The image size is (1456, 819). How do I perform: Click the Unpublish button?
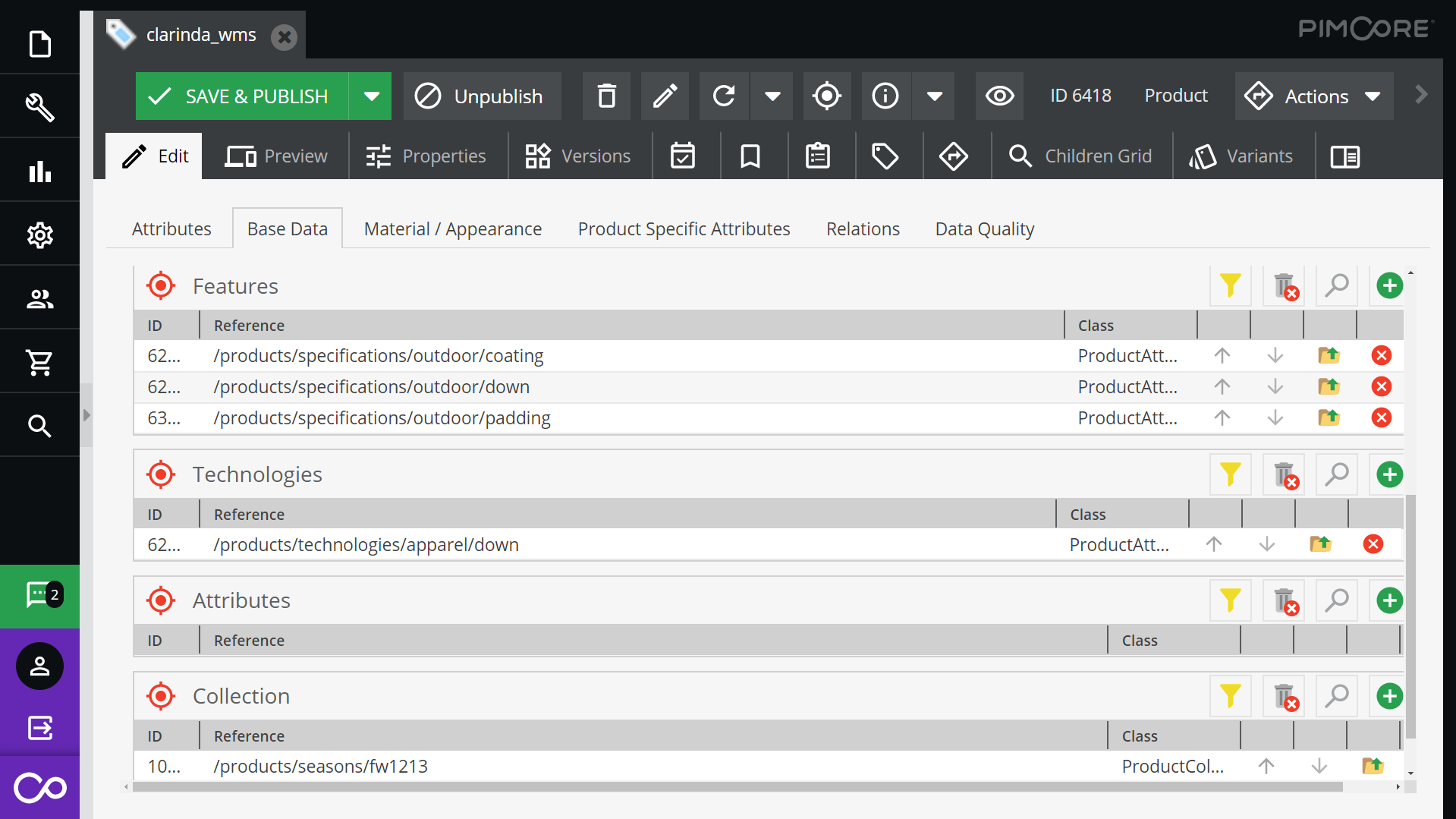[x=482, y=96]
